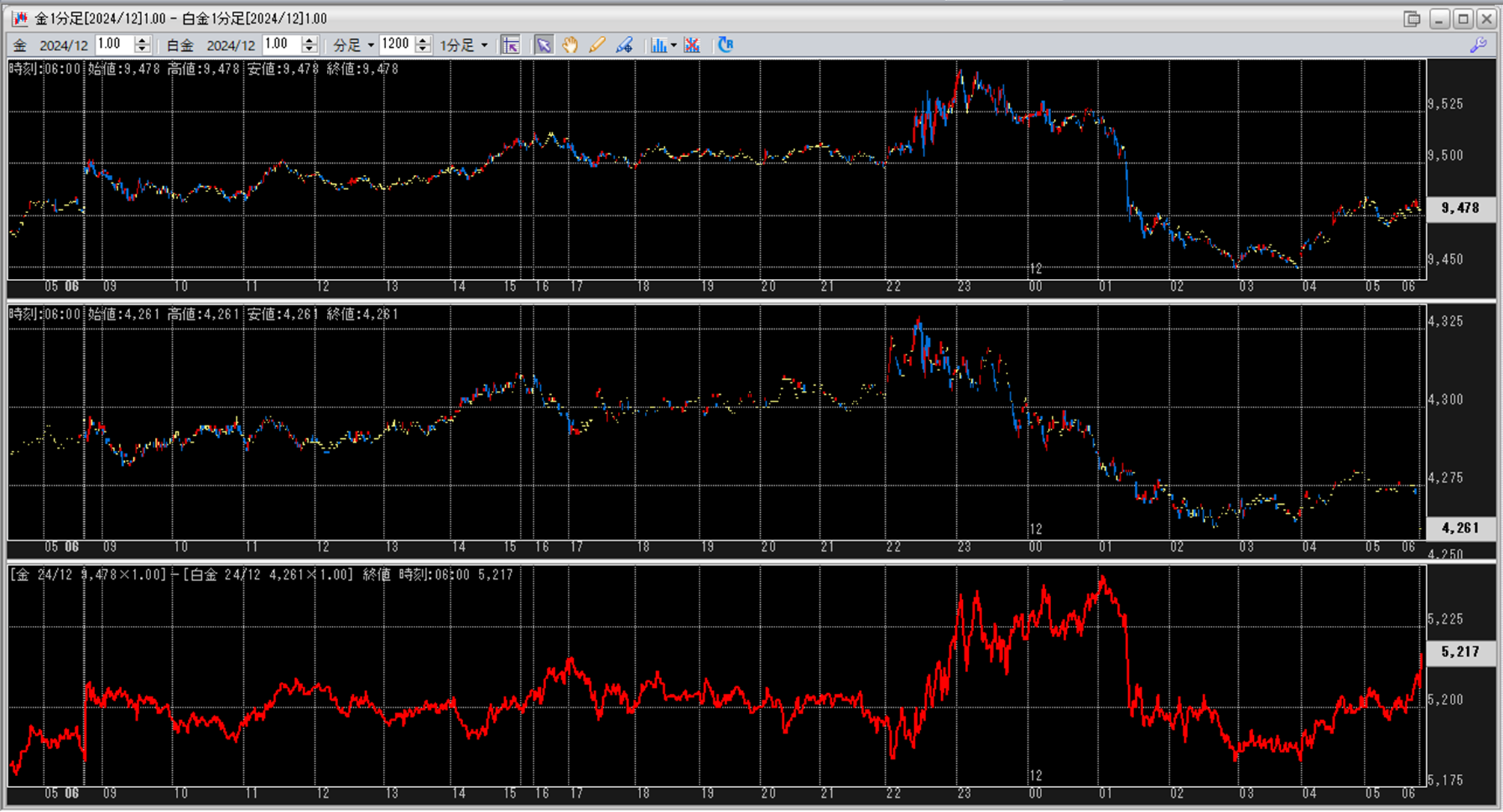Click the 9,478 current price marker
The width and height of the screenshot is (1503, 812).
[1460, 208]
